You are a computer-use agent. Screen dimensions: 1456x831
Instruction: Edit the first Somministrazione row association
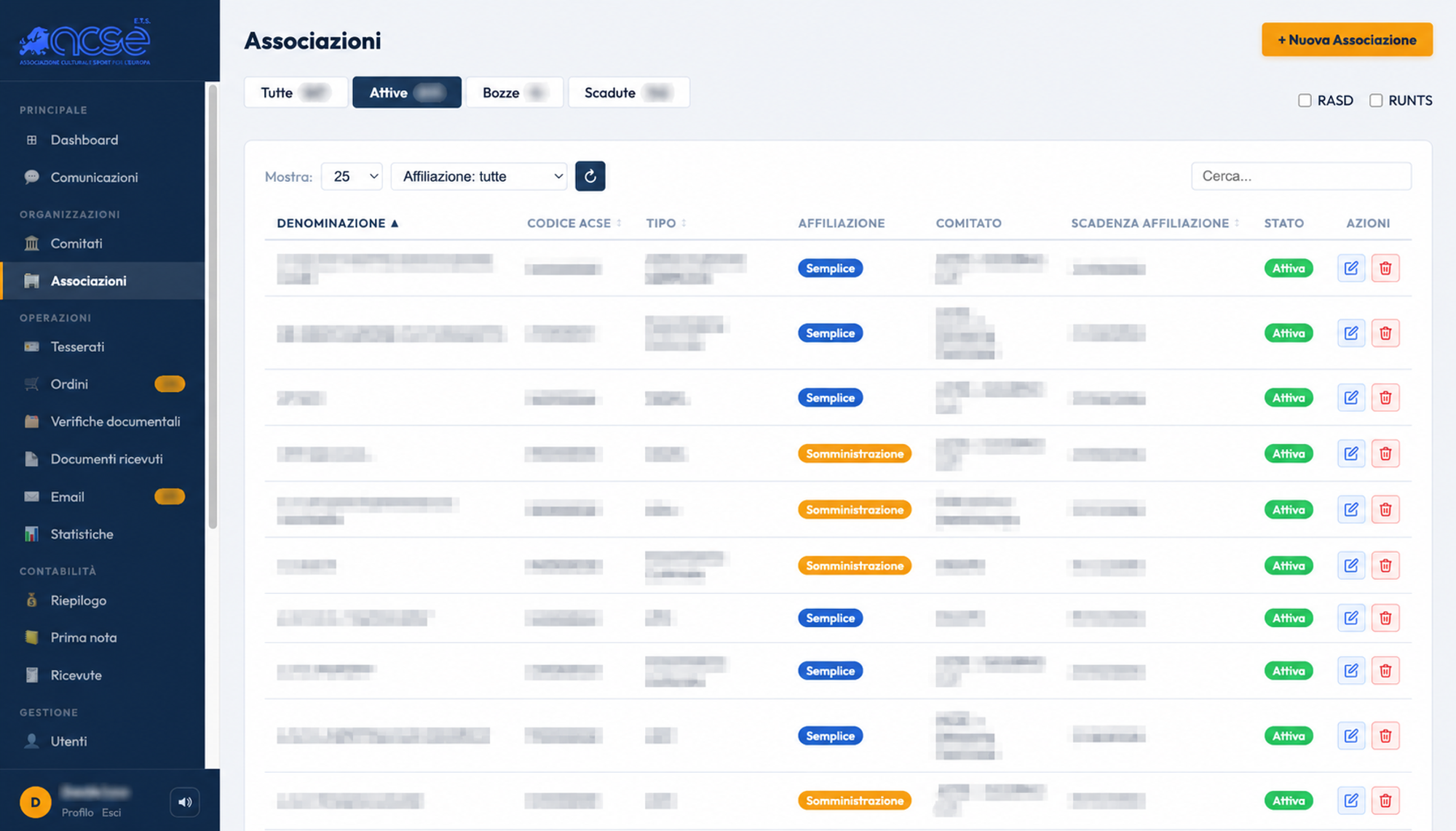click(1351, 454)
